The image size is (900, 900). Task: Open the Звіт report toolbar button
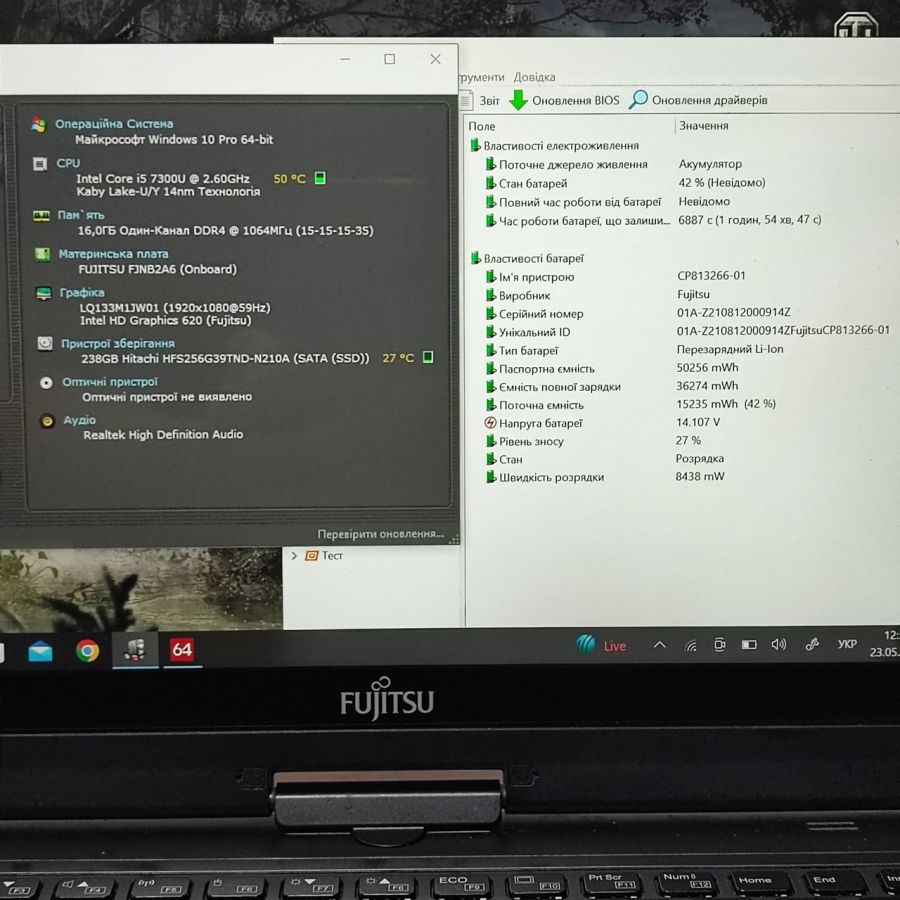tap(480, 100)
